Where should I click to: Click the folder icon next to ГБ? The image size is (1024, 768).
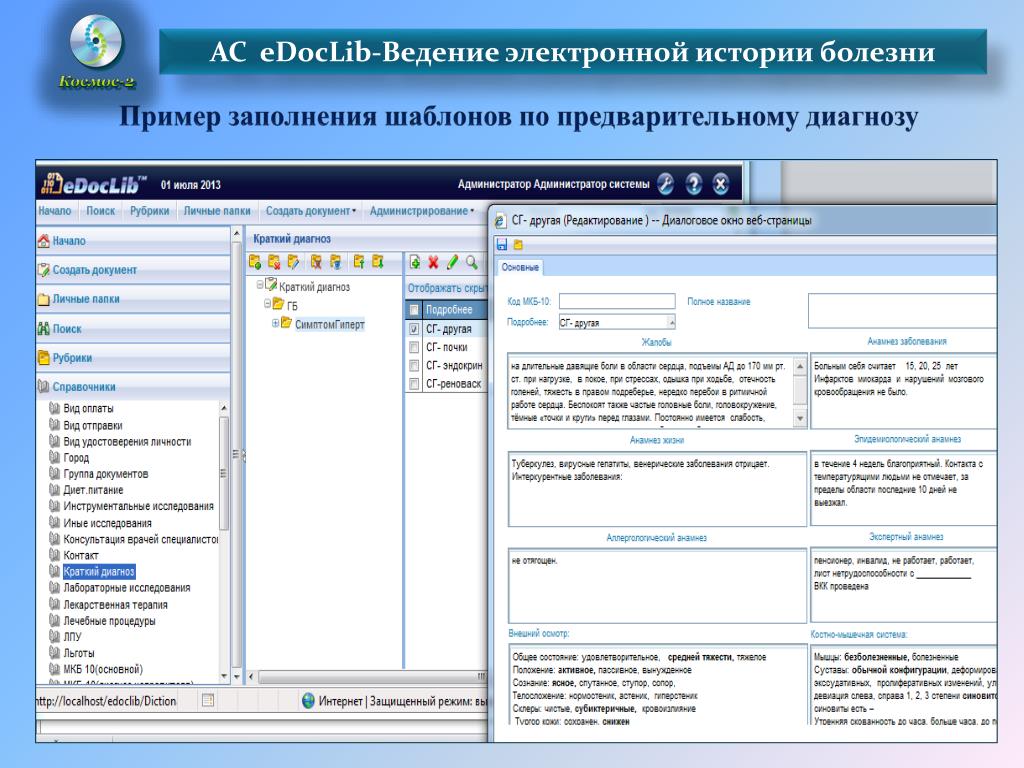[x=278, y=304]
